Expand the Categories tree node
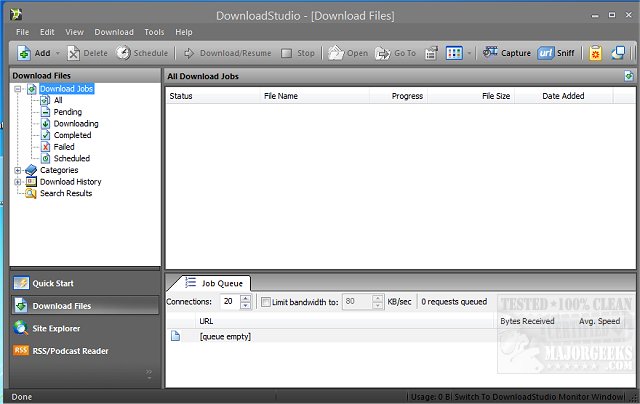 click(18, 170)
